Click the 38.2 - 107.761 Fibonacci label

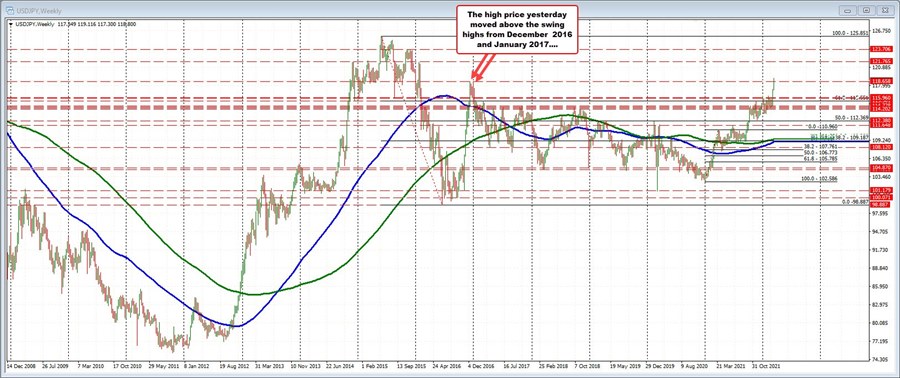click(x=821, y=147)
